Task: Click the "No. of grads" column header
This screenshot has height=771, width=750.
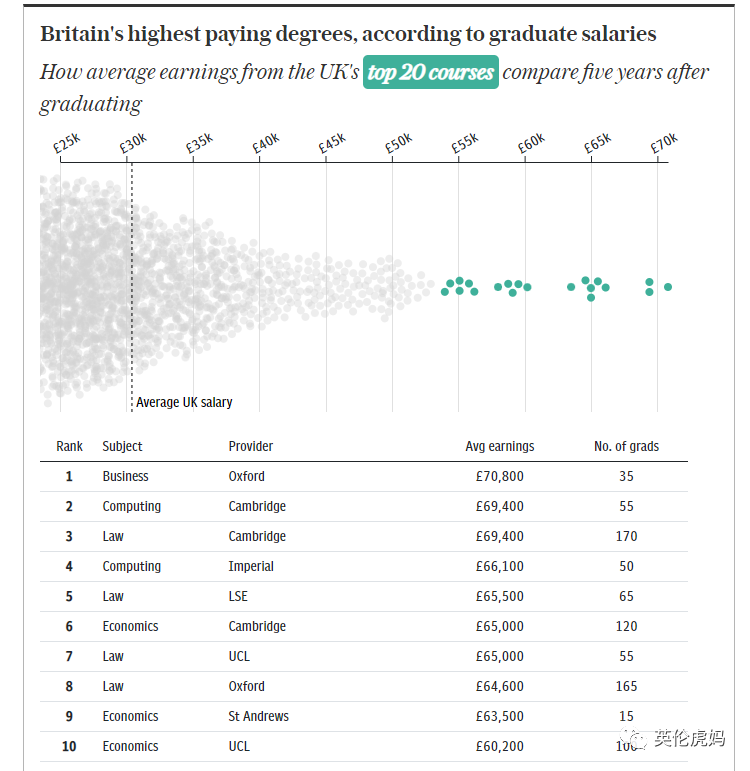Action: coord(626,446)
